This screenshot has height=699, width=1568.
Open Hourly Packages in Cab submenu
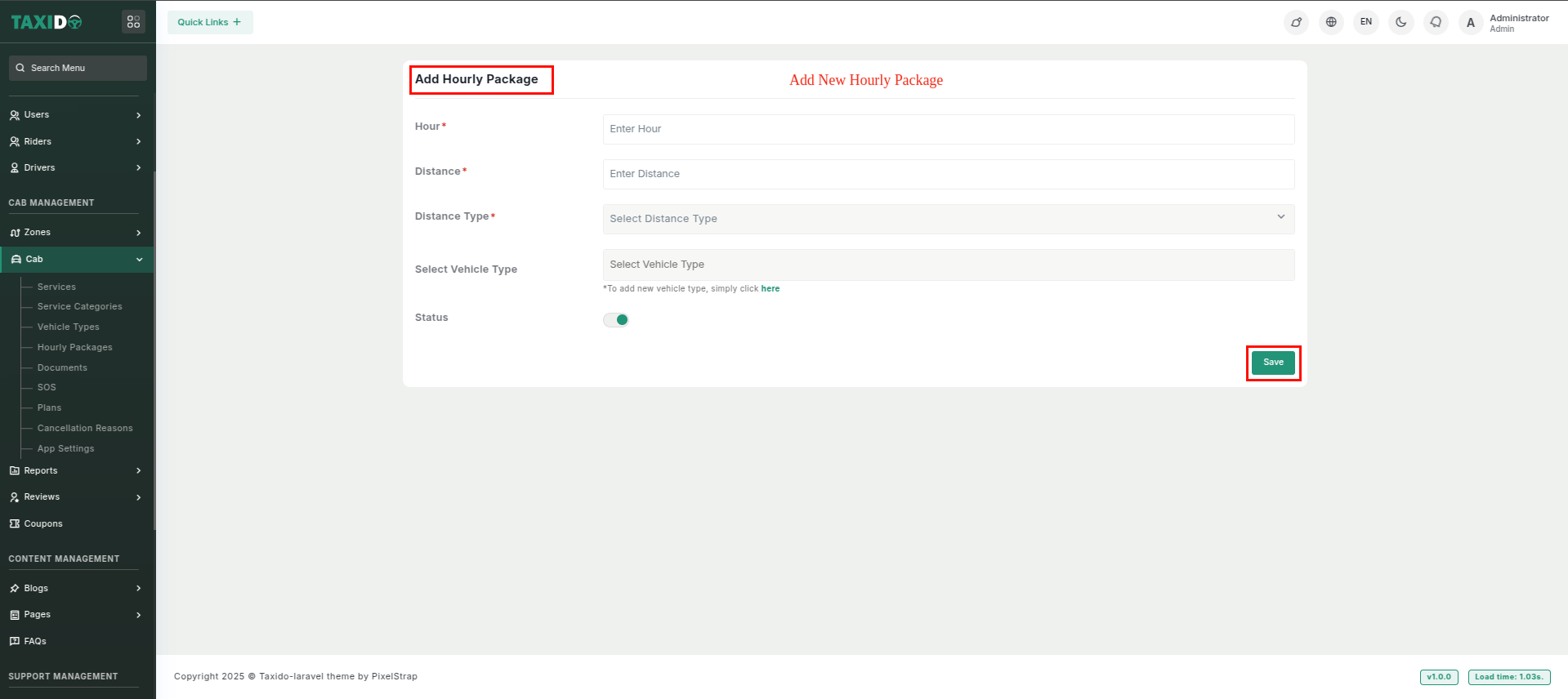point(74,347)
